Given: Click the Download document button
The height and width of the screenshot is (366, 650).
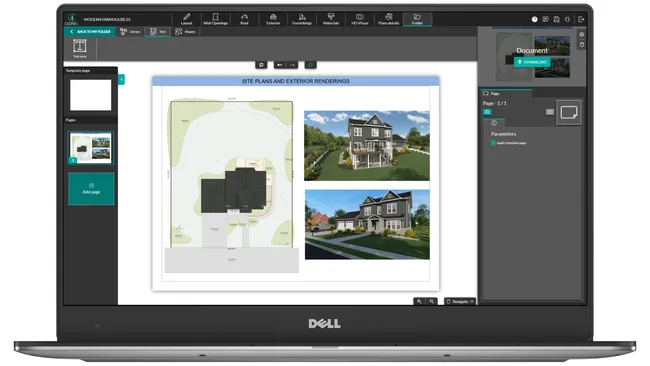Looking at the screenshot, I should 532,62.
